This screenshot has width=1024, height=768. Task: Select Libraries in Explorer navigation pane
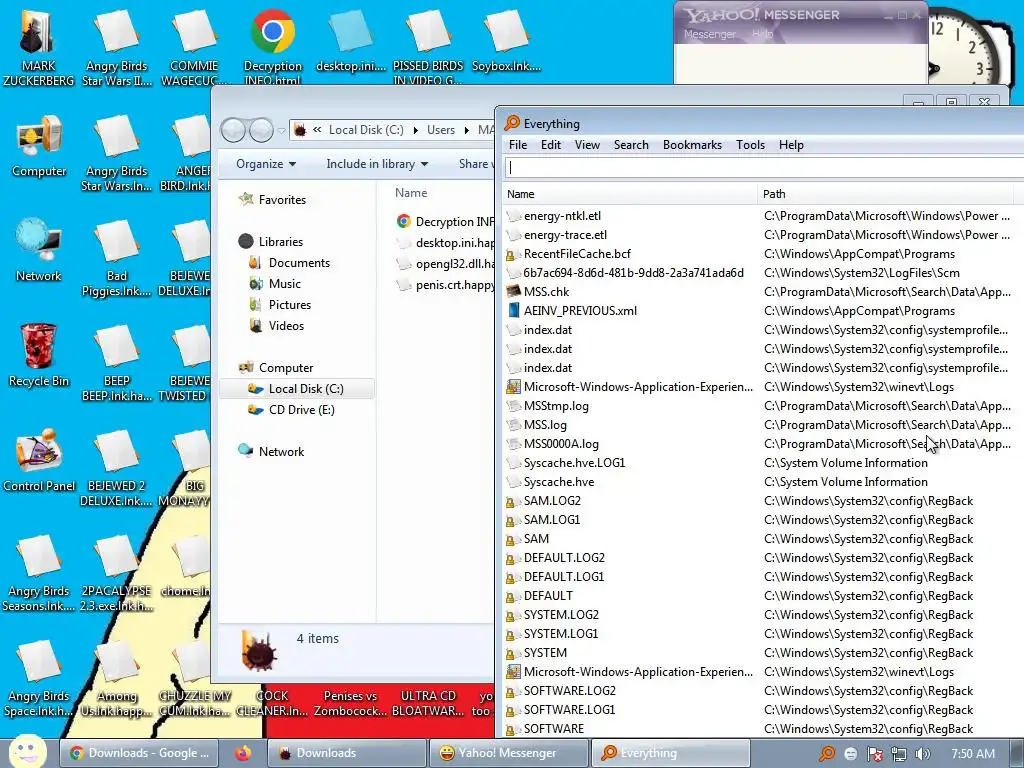tap(271, 242)
